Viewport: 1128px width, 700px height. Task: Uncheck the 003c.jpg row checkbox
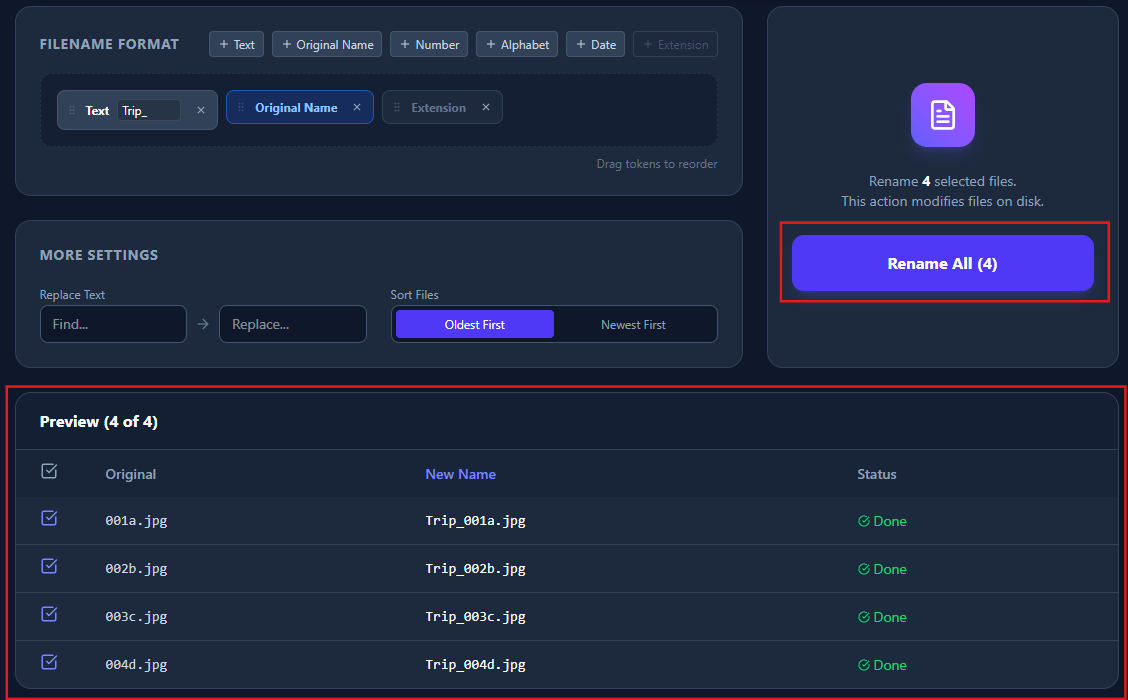(49, 614)
